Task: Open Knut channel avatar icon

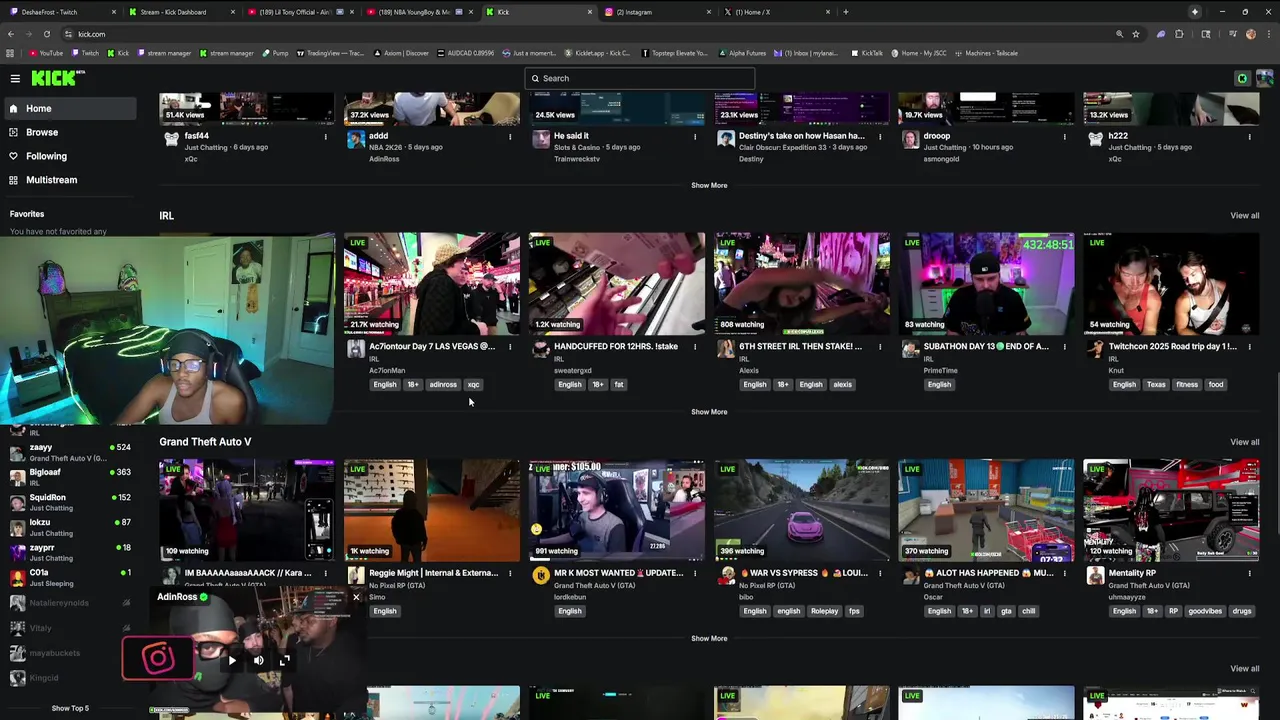Action: click(x=1095, y=349)
